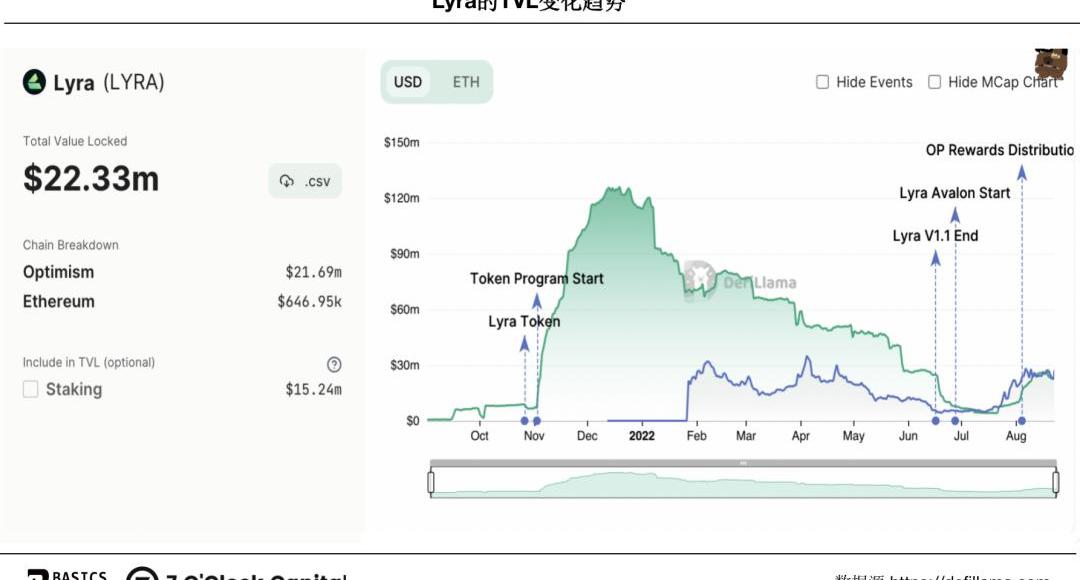Switch to the ETH tab
This screenshot has width=1080, height=580.
pyautogui.click(x=466, y=82)
